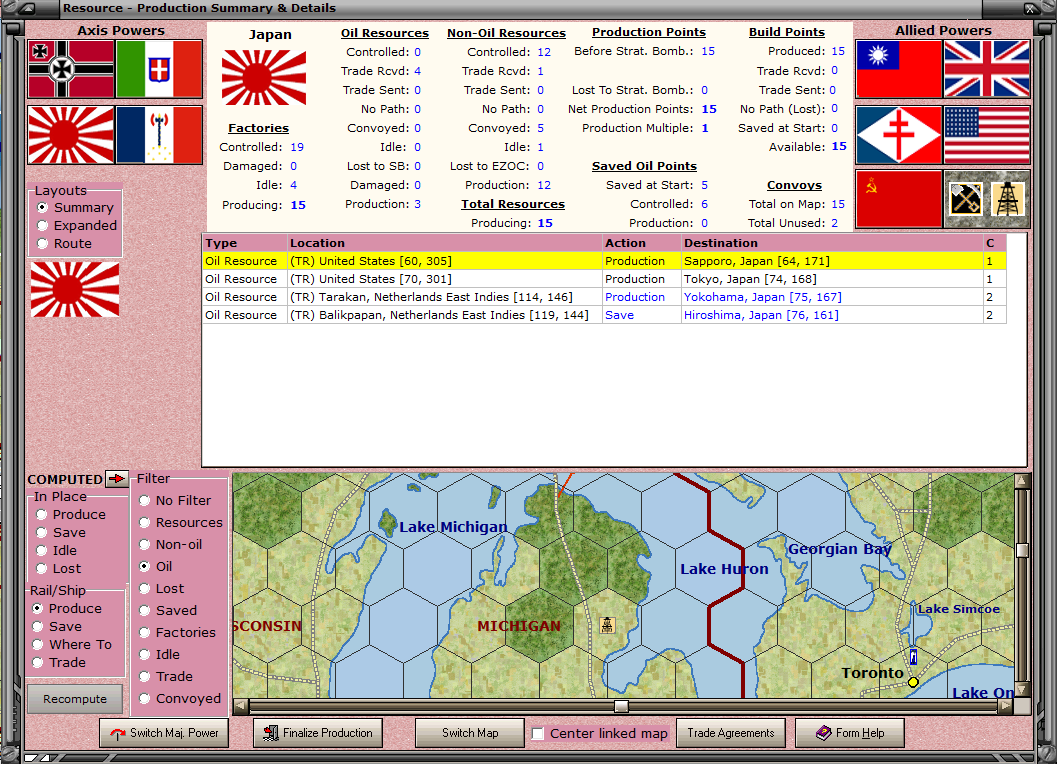Screen dimensions: 1057x764
Task: Set filter to Idle
Action: pos(159,655)
